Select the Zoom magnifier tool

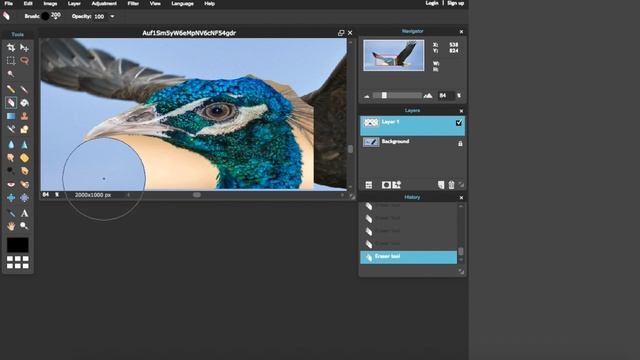(24, 226)
